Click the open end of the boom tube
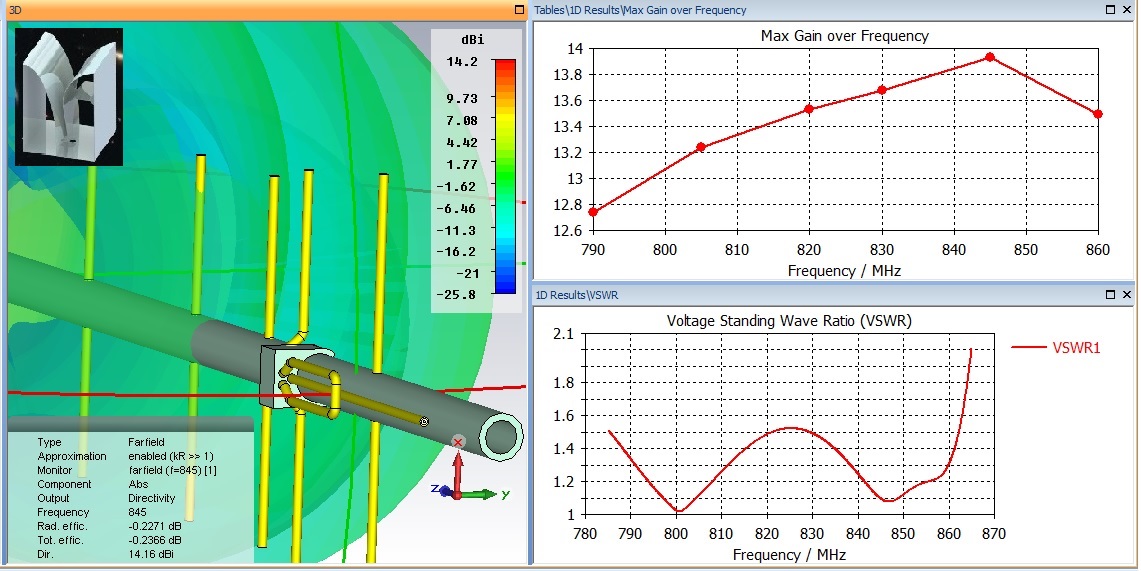Screen dimensions: 1141x571 pyautogui.click(x=501, y=437)
